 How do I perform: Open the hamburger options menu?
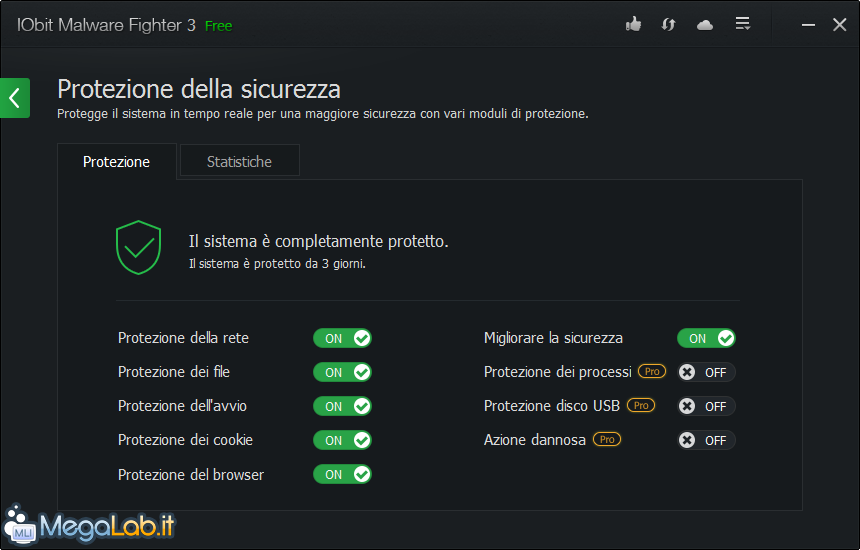pos(743,24)
